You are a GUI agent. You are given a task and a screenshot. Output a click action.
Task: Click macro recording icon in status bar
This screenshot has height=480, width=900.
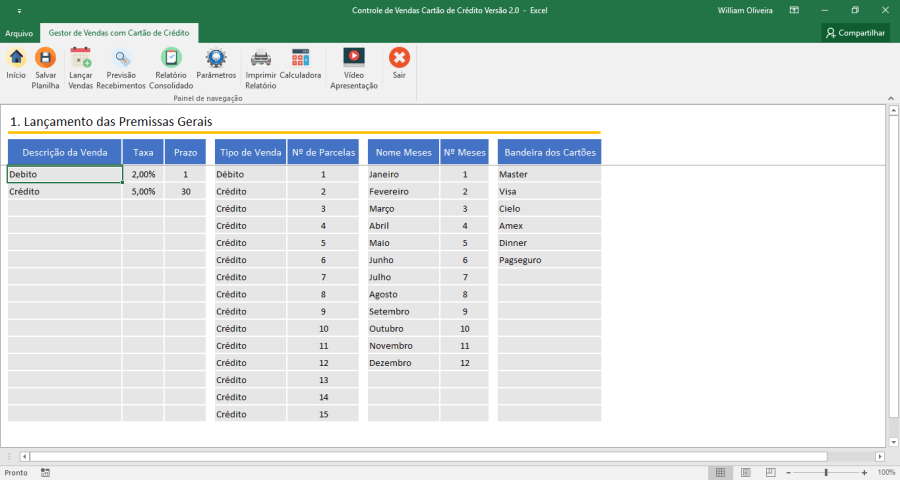[x=45, y=473]
